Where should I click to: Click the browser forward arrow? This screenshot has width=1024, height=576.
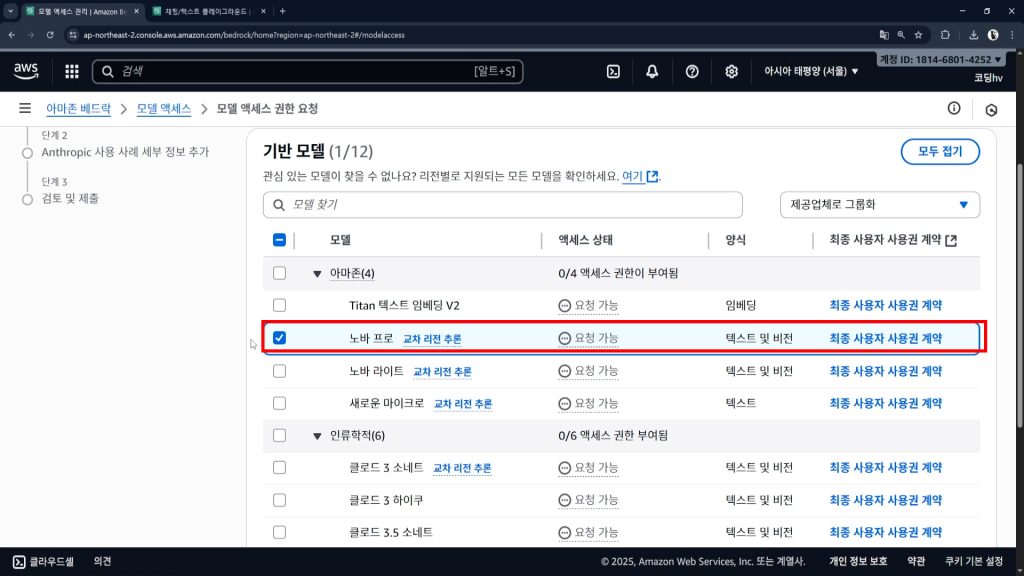point(30,35)
